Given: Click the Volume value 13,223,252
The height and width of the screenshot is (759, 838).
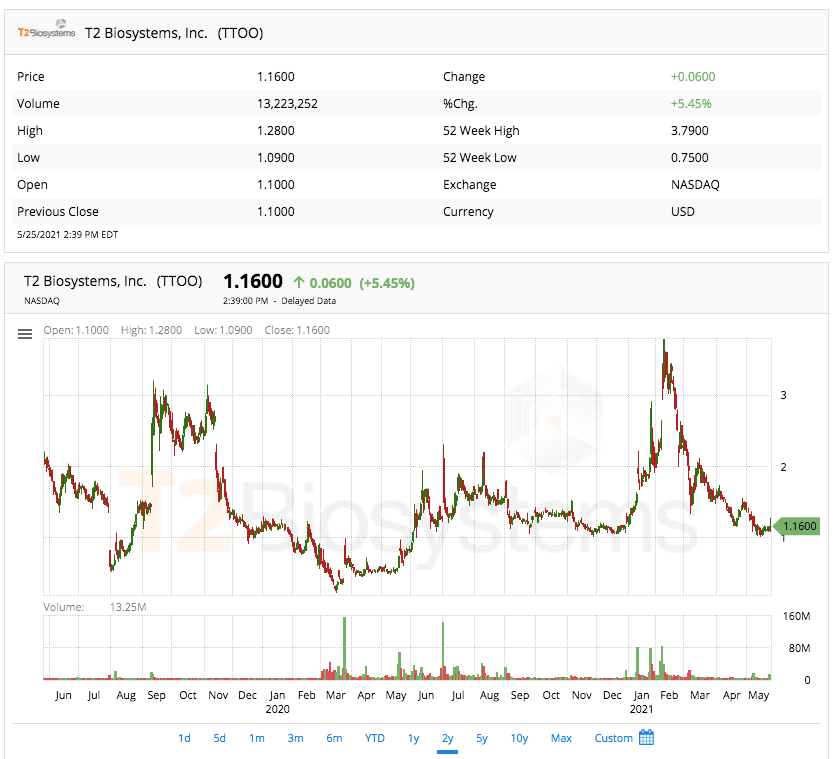Looking at the screenshot, I should coord(288,104).
